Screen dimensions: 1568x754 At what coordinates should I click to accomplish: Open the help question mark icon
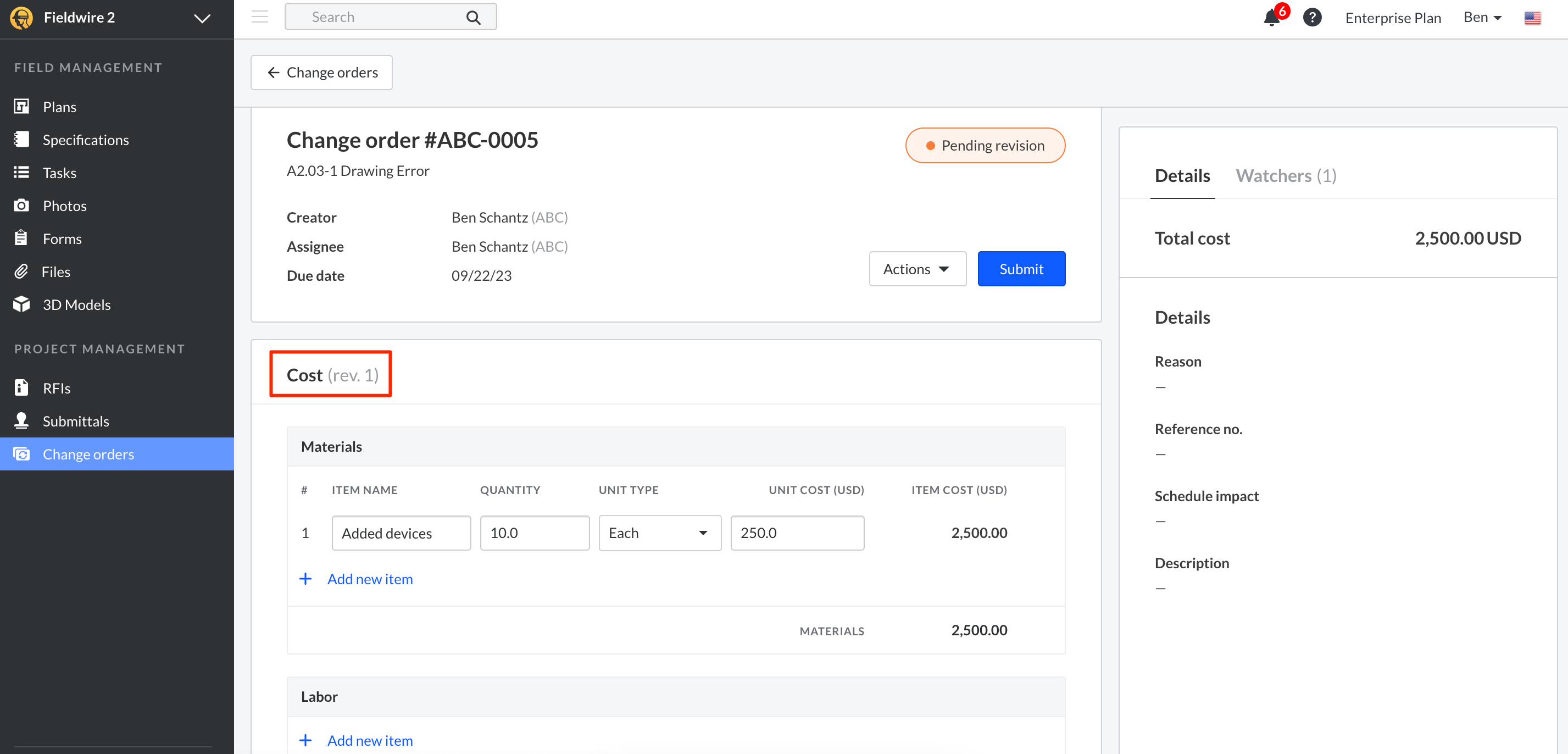pyautogui.click(x=1312, y=17)
